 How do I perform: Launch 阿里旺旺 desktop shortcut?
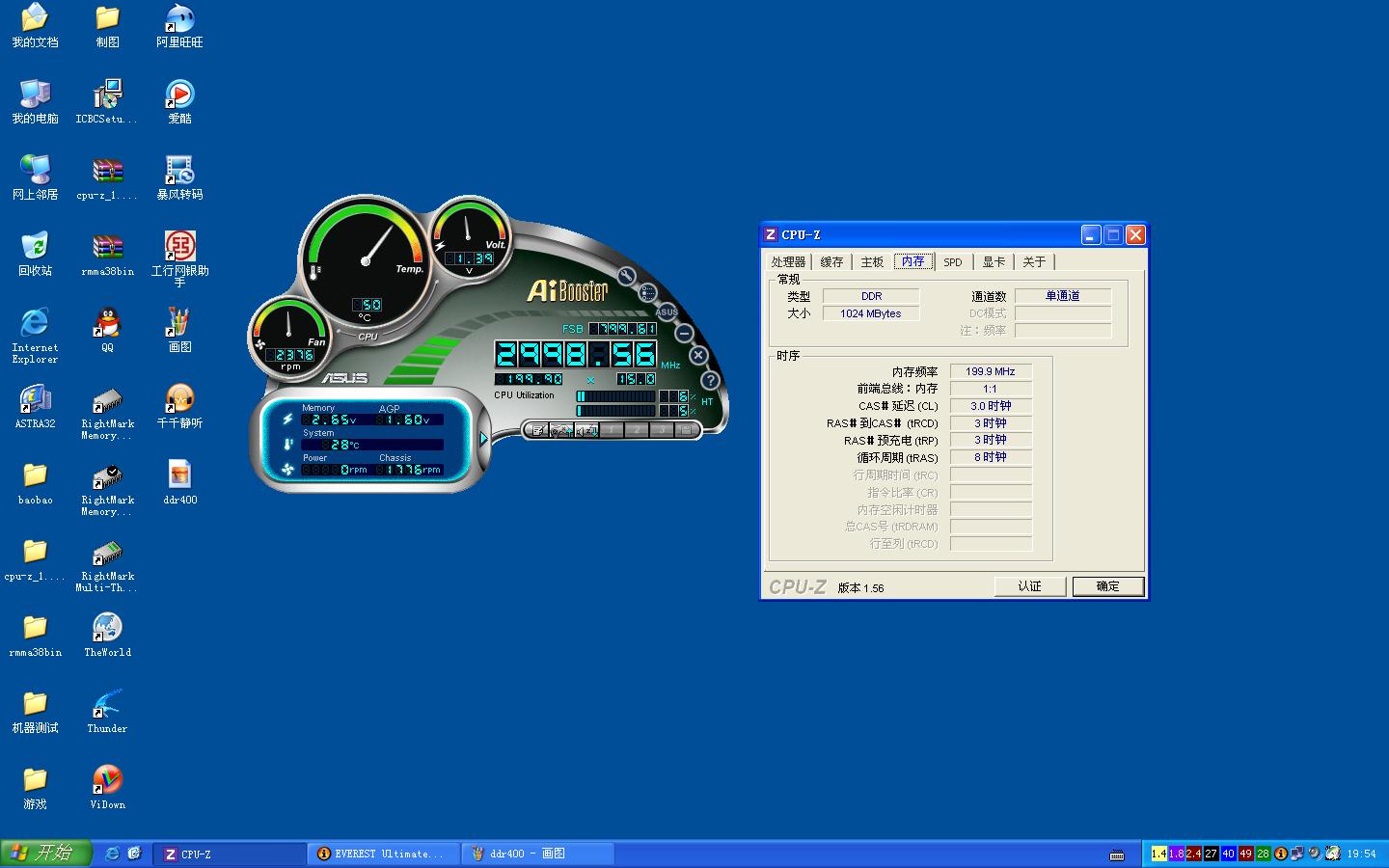[x=179, y=26]
